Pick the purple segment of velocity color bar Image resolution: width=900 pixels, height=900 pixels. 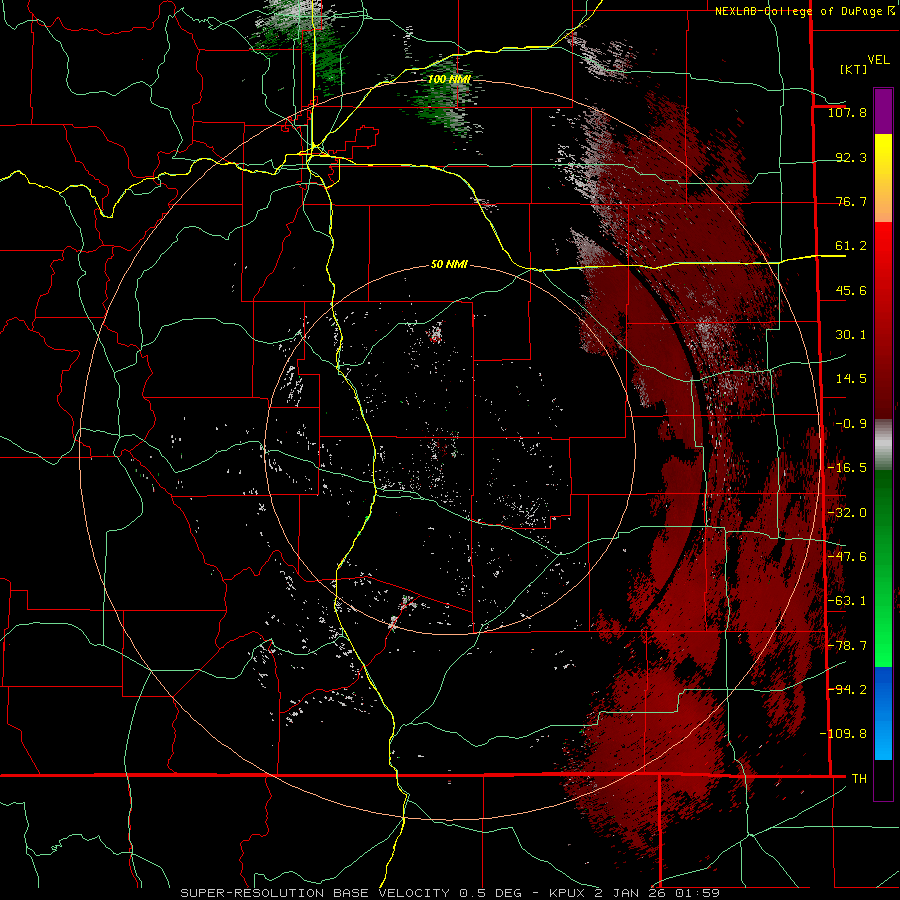point(883,111)
